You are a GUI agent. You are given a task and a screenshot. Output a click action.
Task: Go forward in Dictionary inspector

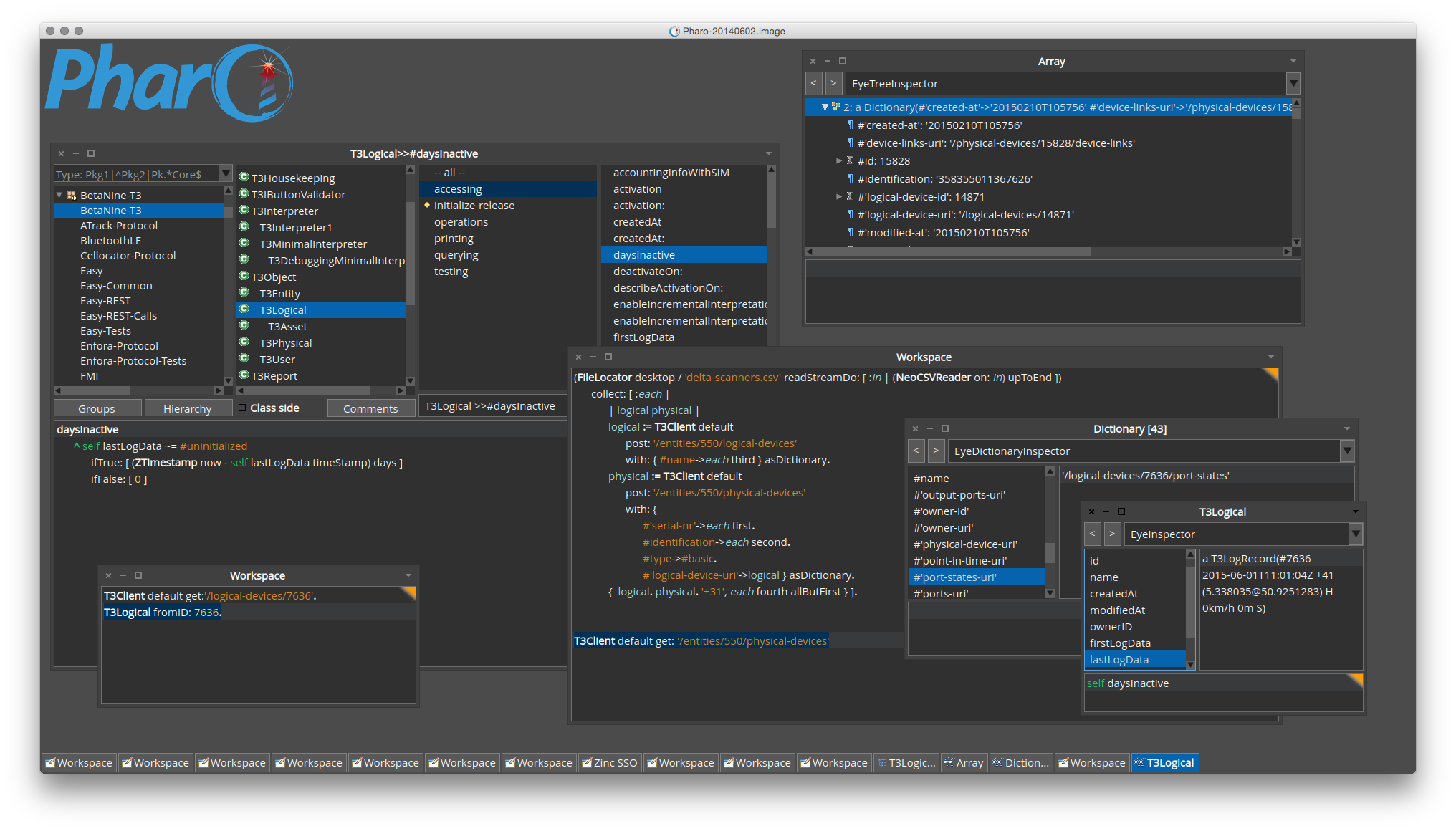point(936,451)
